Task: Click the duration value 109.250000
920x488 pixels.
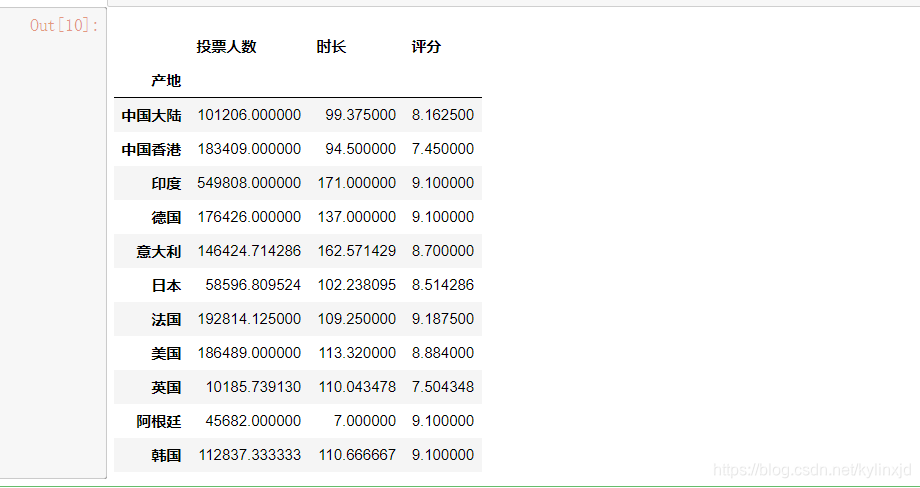Action: coord(357,319)
